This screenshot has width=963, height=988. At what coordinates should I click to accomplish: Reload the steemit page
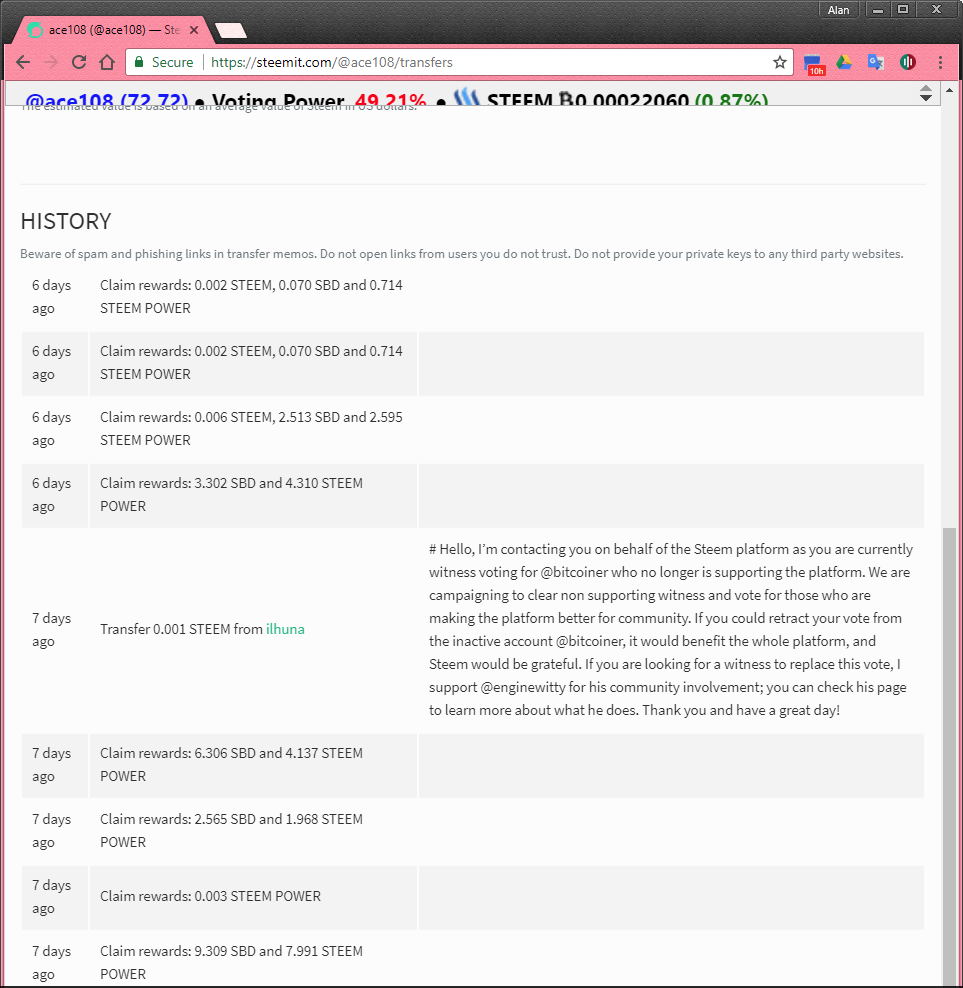click(79, 62)
